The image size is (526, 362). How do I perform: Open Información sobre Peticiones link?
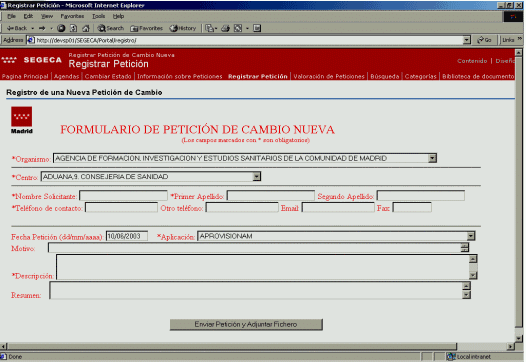pyautogui.click(x=179, y=76)
